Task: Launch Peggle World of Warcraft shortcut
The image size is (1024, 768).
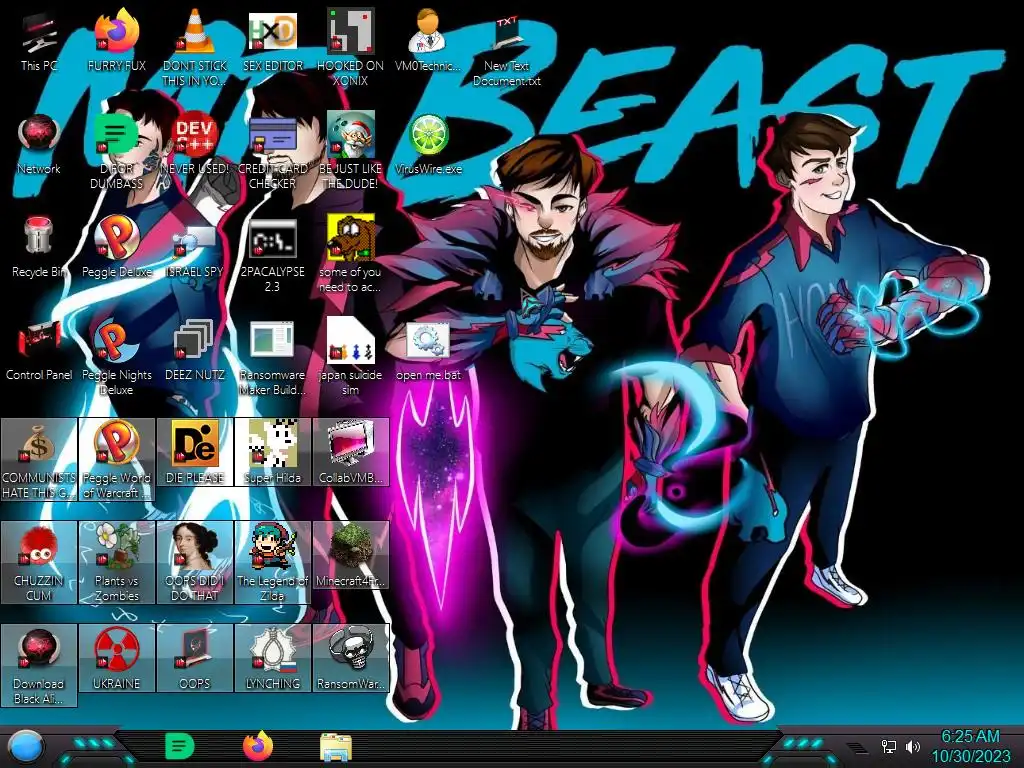Action: [x=117, y=459]
